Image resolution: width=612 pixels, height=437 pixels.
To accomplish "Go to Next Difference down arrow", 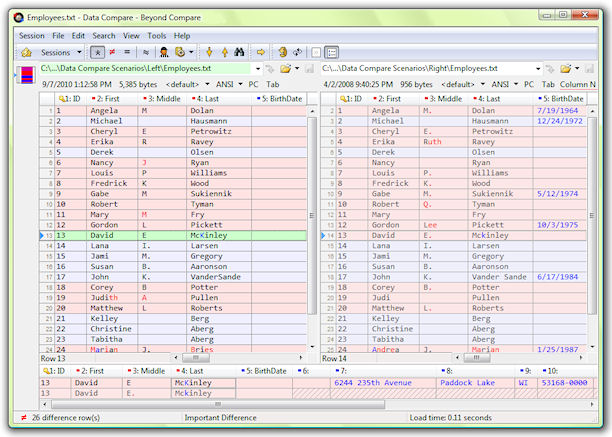I will click(209, 52).
